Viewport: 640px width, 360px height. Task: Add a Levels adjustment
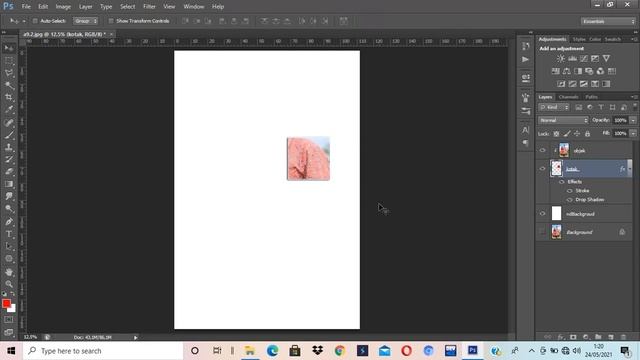coord(572,59)
